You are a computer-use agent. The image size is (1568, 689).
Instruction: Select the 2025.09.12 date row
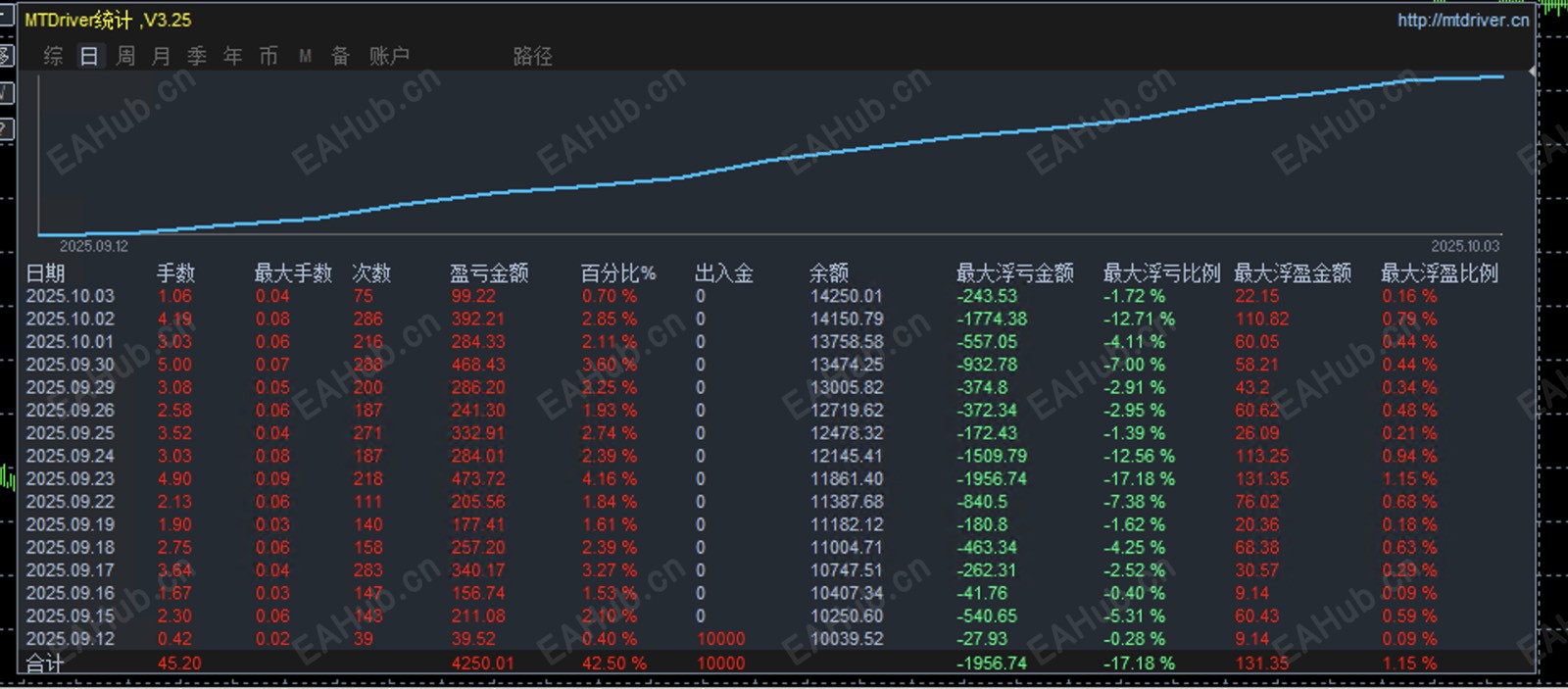[x=70, y=639]
